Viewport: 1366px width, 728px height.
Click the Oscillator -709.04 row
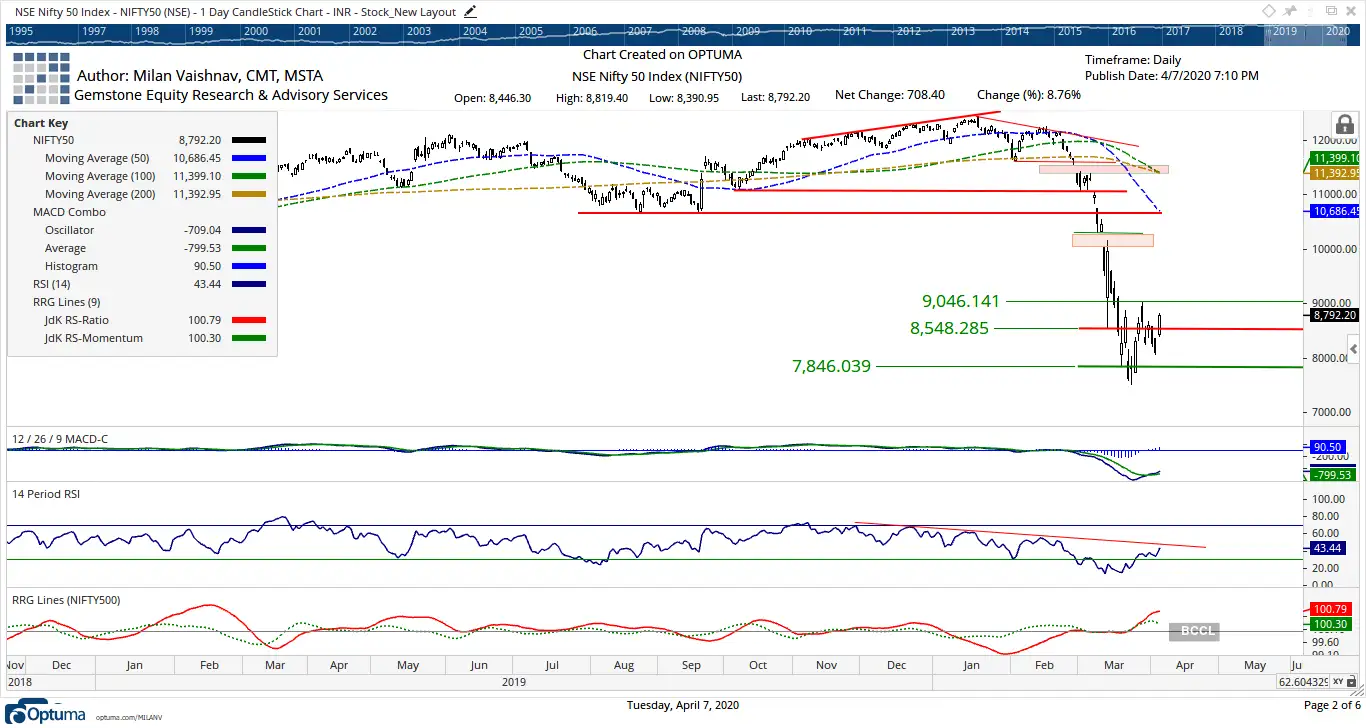142,230
